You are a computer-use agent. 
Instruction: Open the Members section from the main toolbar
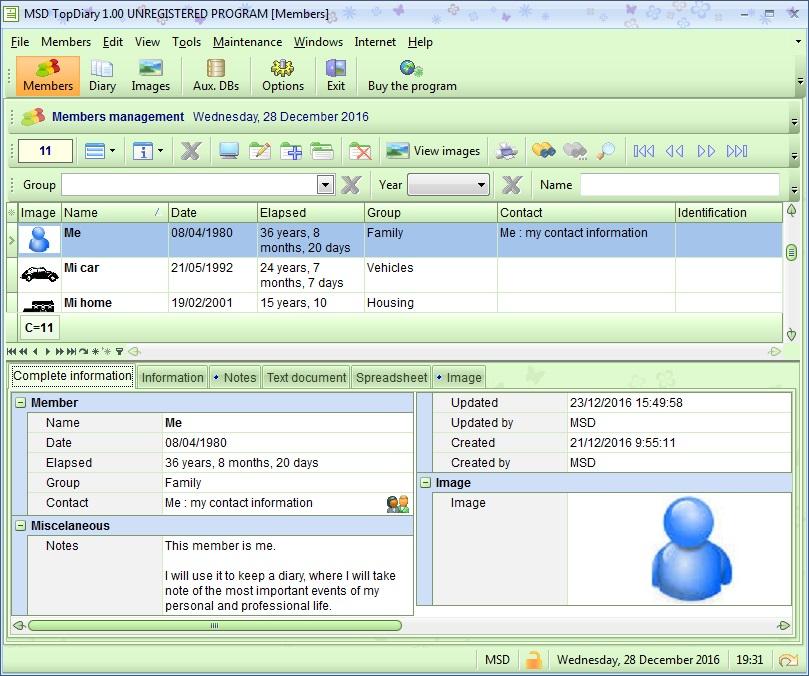point(48,76)
